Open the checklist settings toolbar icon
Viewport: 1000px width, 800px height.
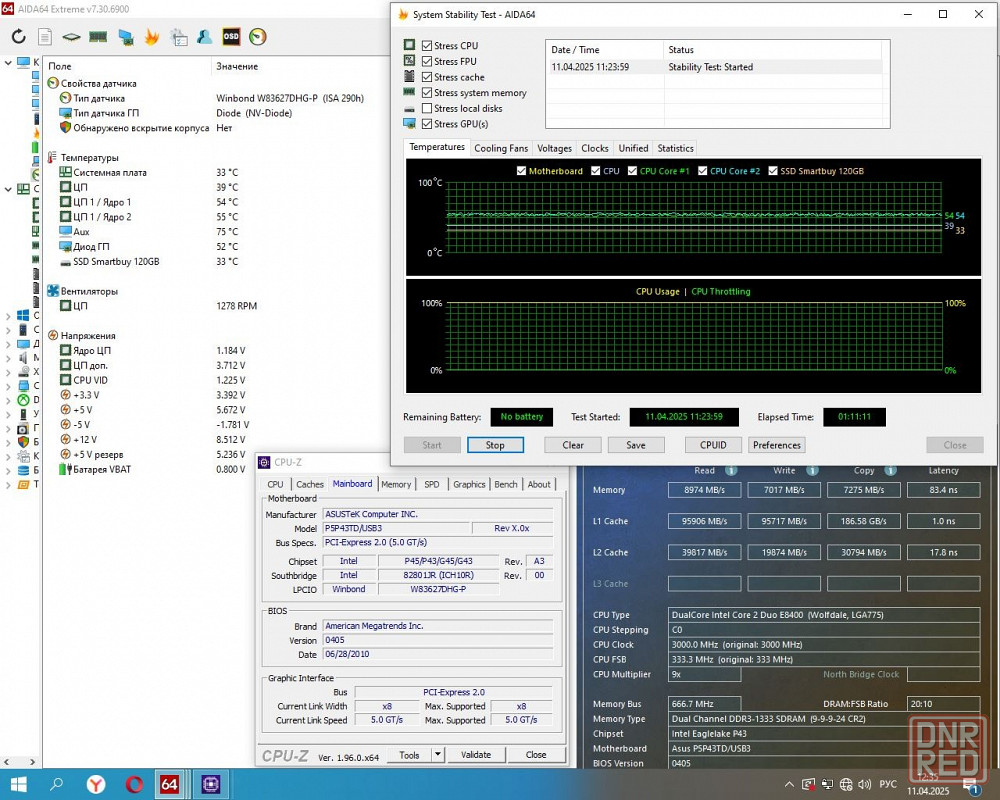[179, 37]
